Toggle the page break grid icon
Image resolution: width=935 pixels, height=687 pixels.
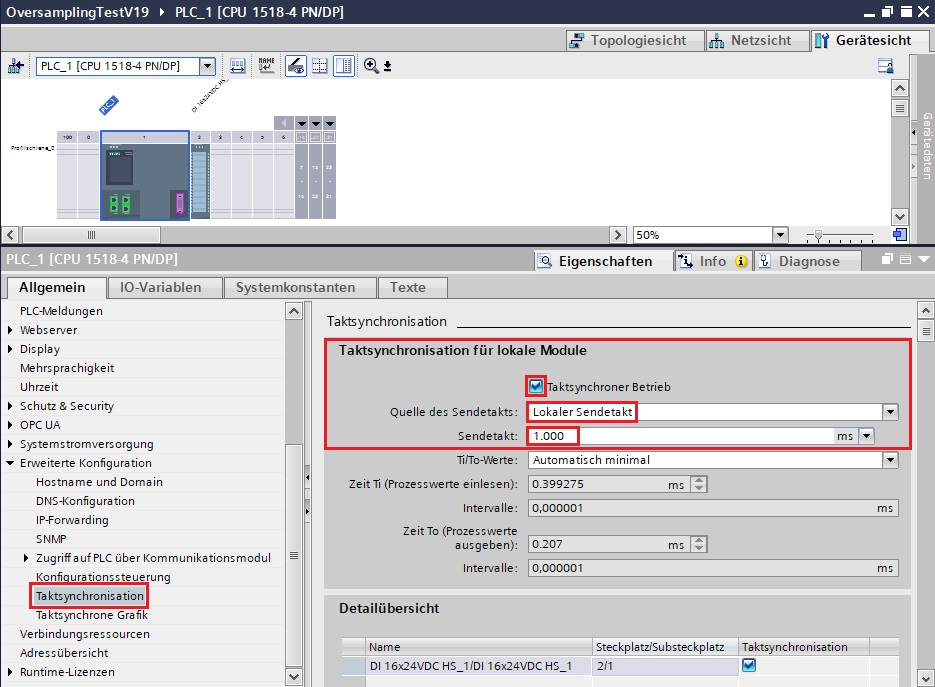pos(320,66)
